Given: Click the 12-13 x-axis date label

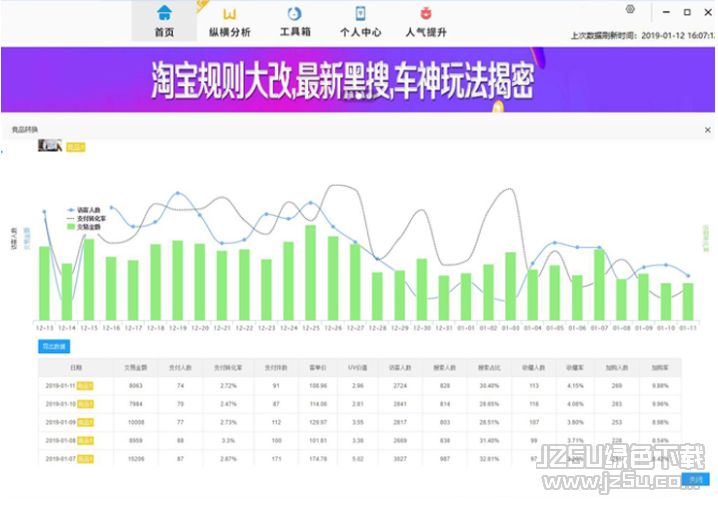Looking at the screenshot, I should (x=44, y=328).
